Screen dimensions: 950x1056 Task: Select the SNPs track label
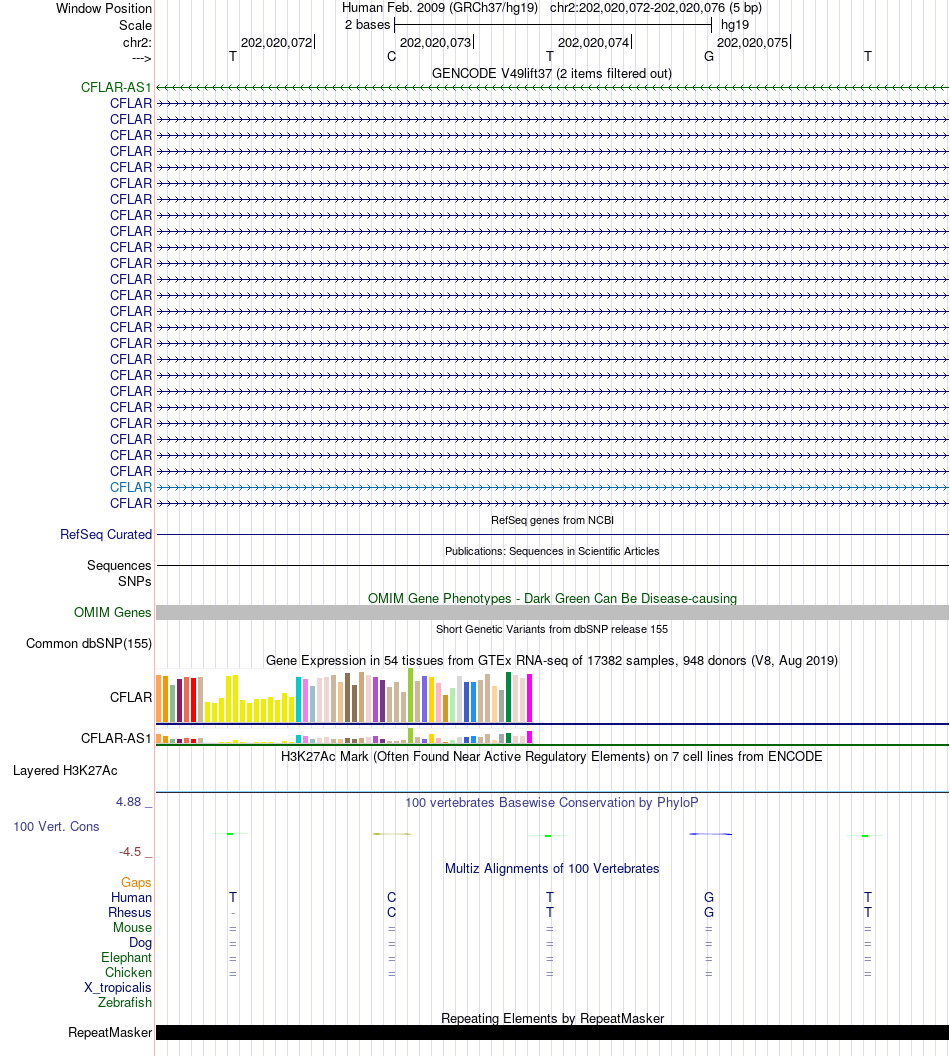[135, 581]
